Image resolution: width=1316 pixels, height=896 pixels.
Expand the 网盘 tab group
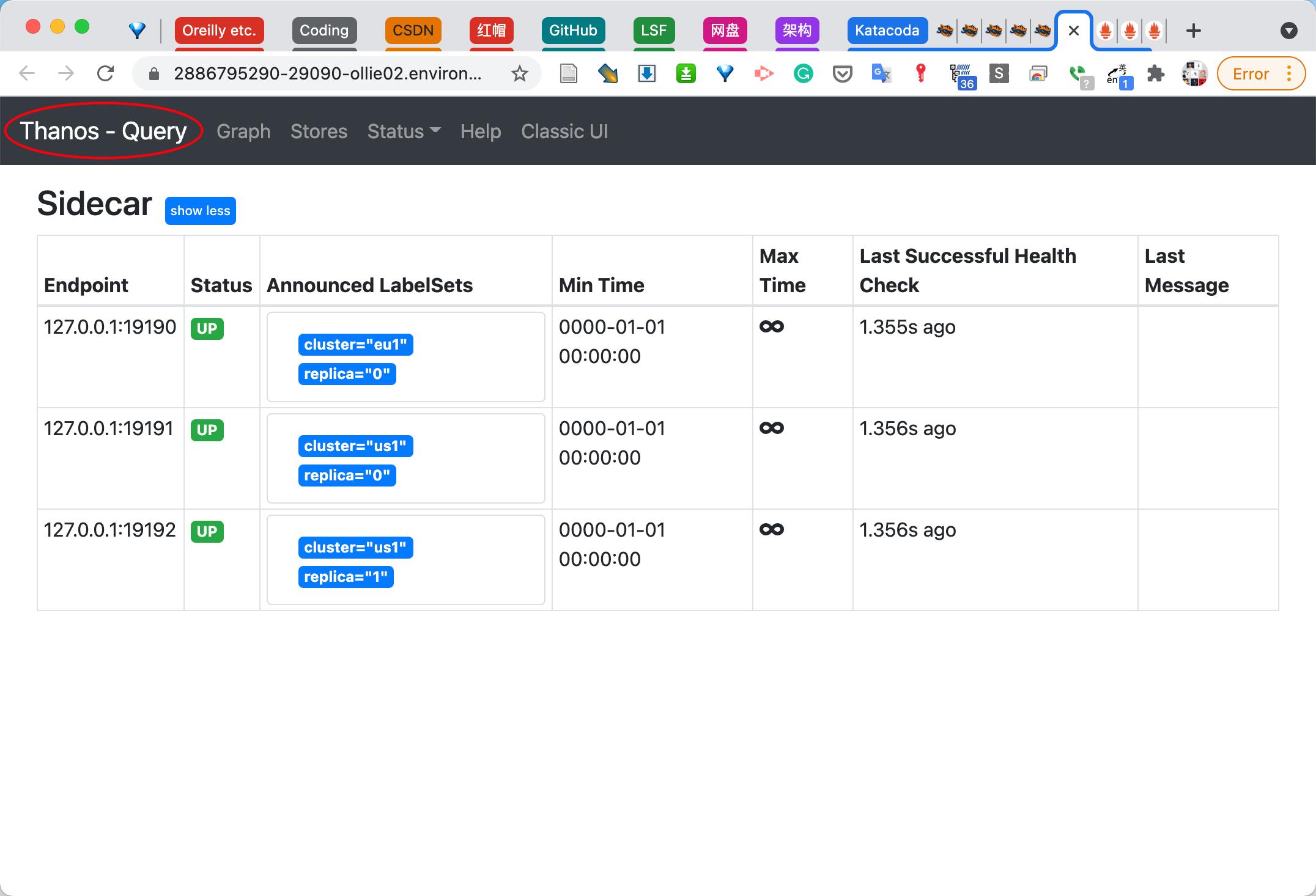[x=725, y=30]
